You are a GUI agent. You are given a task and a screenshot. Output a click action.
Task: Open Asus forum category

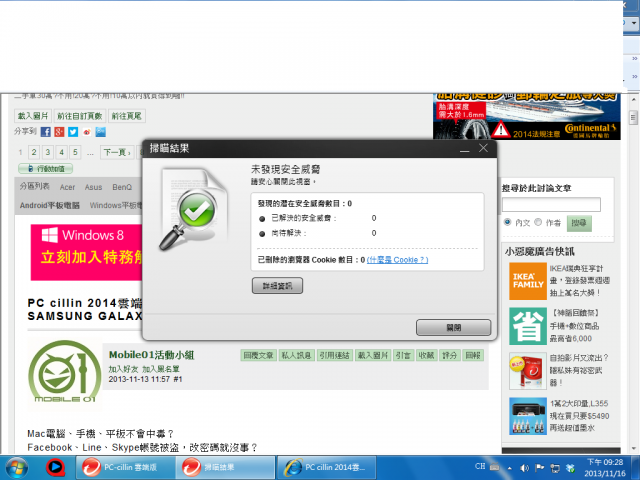point(93,187)
